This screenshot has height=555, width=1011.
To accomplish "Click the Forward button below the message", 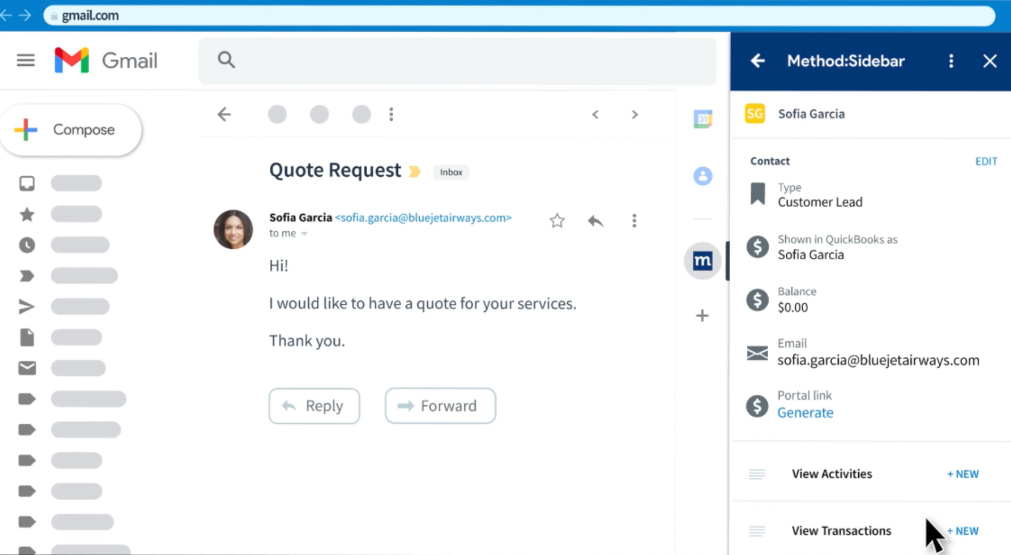I will [x=440, y=406].
